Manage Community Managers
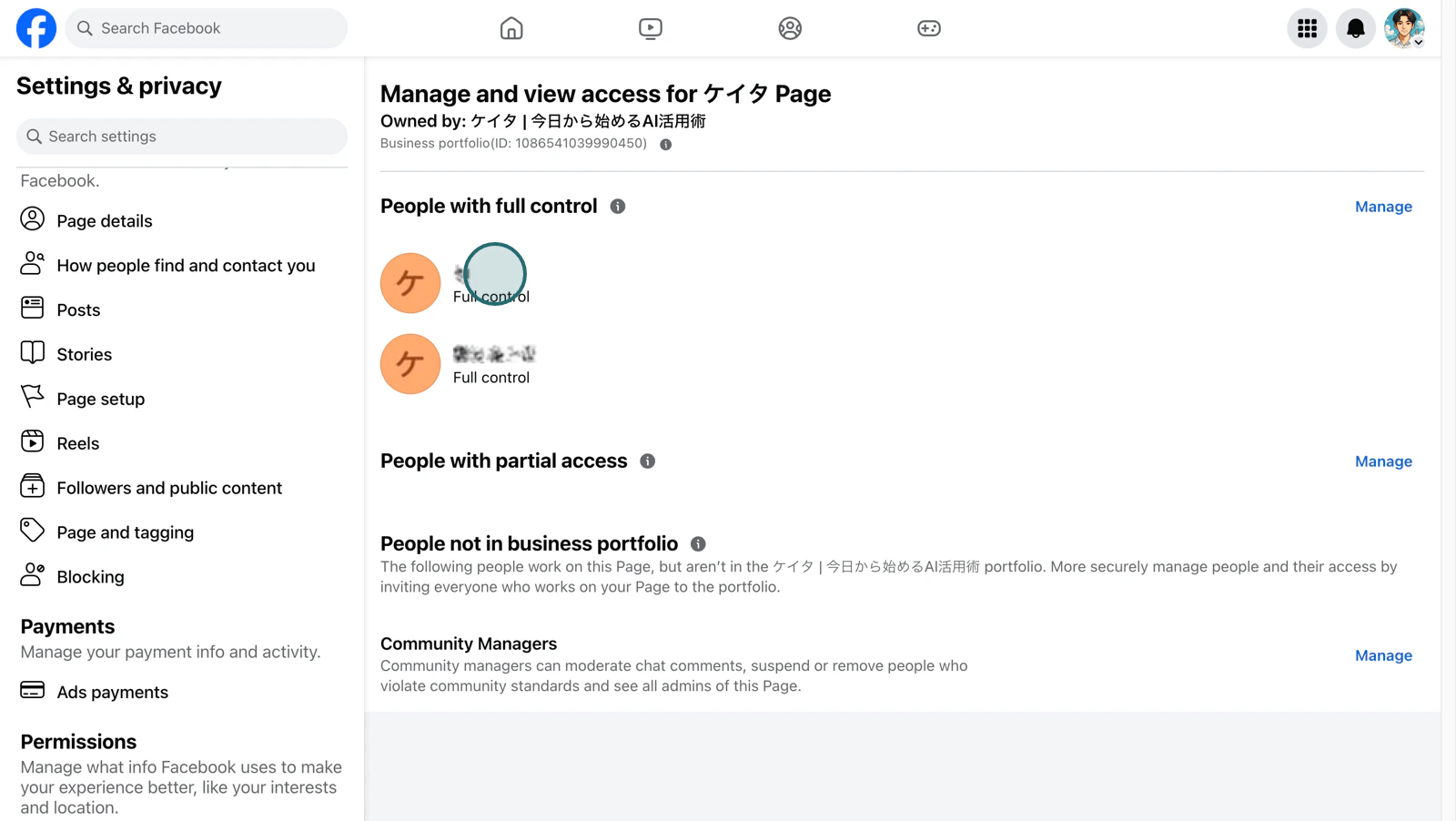 (1383, 655)
